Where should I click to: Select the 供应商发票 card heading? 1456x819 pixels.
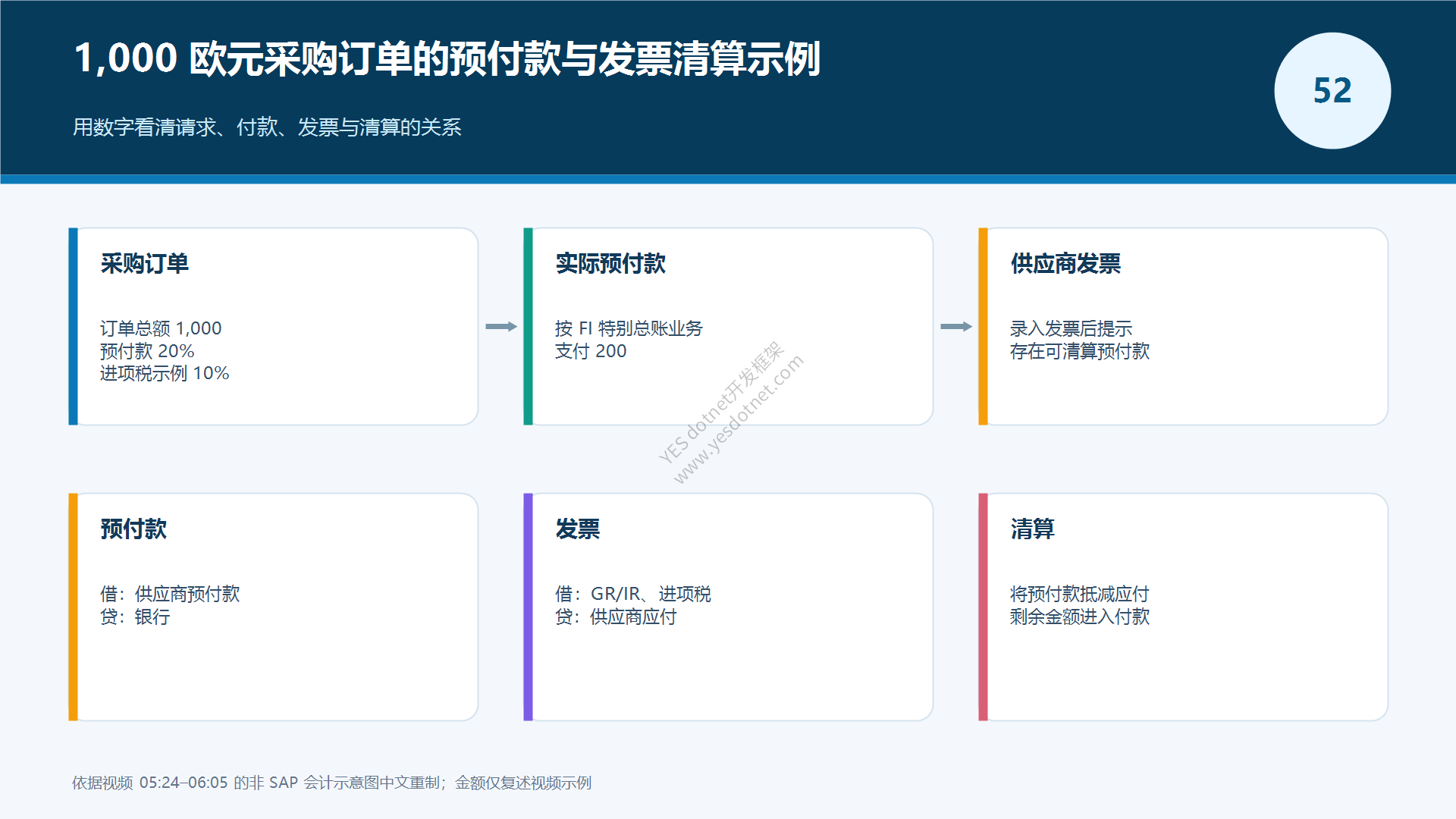pos(1065,263)
